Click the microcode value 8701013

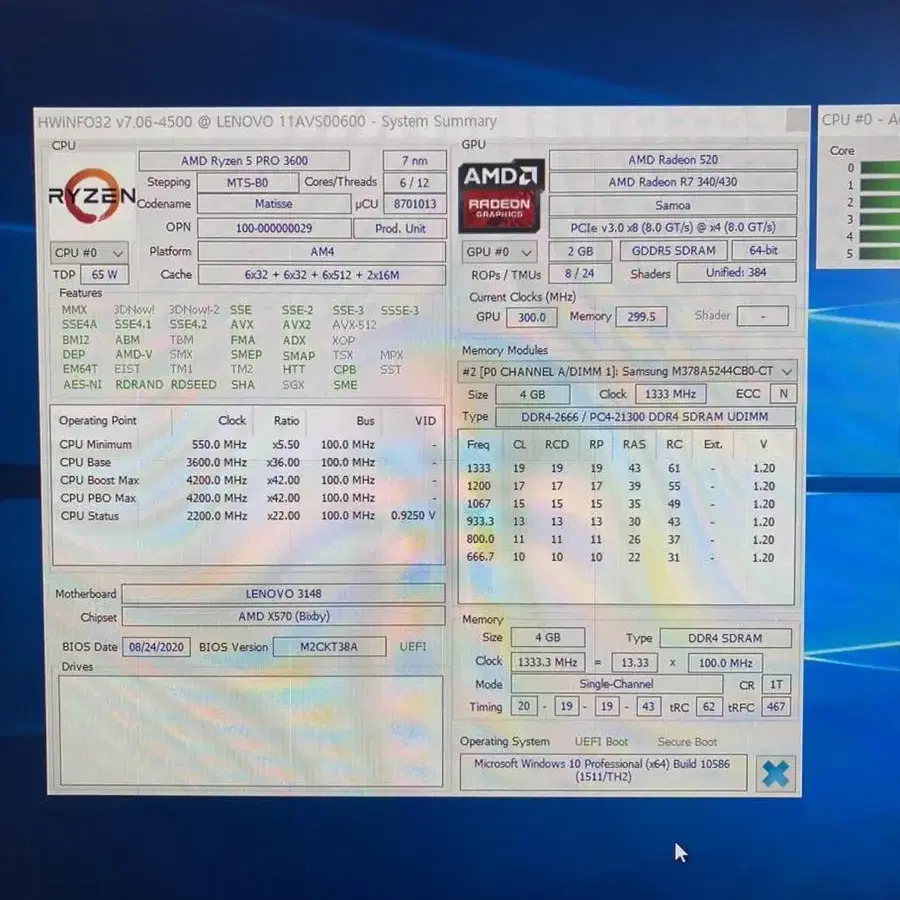[414, 204]
